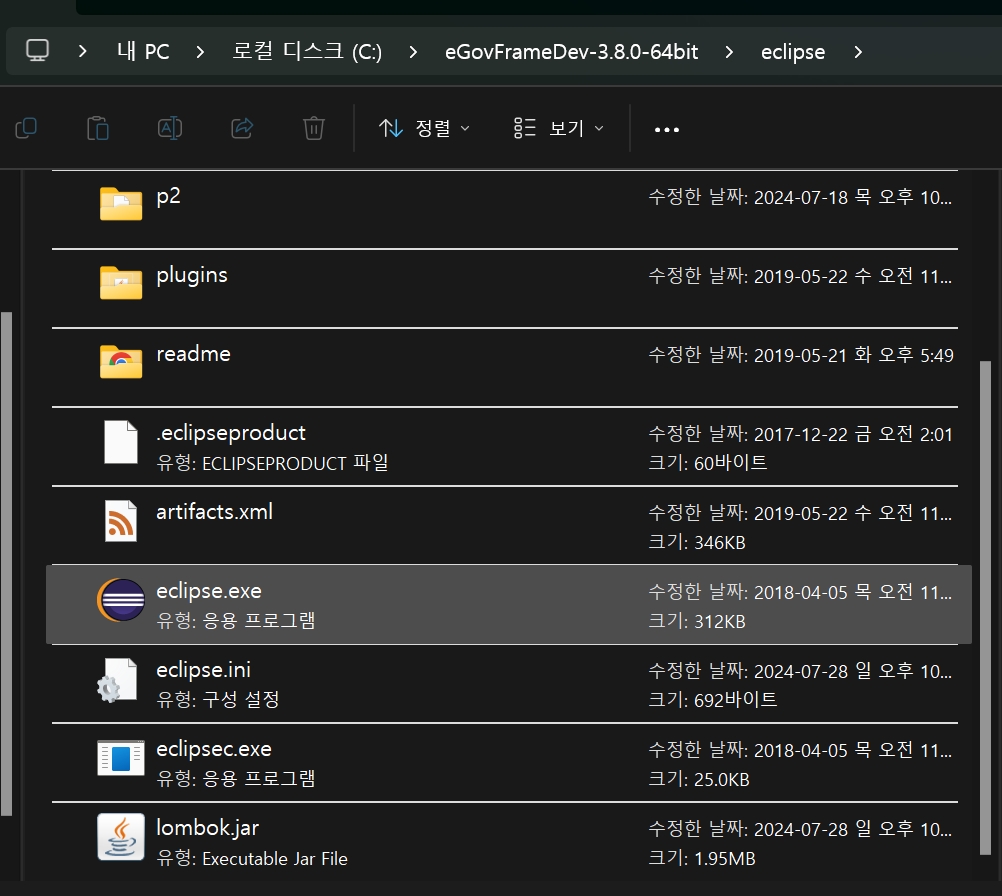Viewport: 1002px width, 896px height.
Task: Open the 보기 view dropdown
Action: [x=559, y=128]
